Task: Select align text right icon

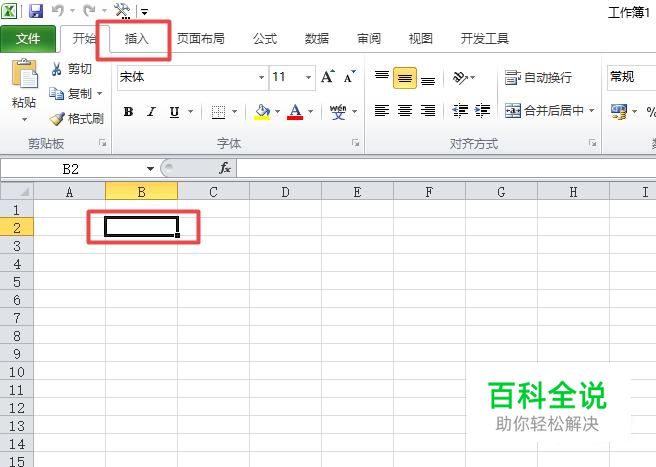Action: click(x=428, y=111)
